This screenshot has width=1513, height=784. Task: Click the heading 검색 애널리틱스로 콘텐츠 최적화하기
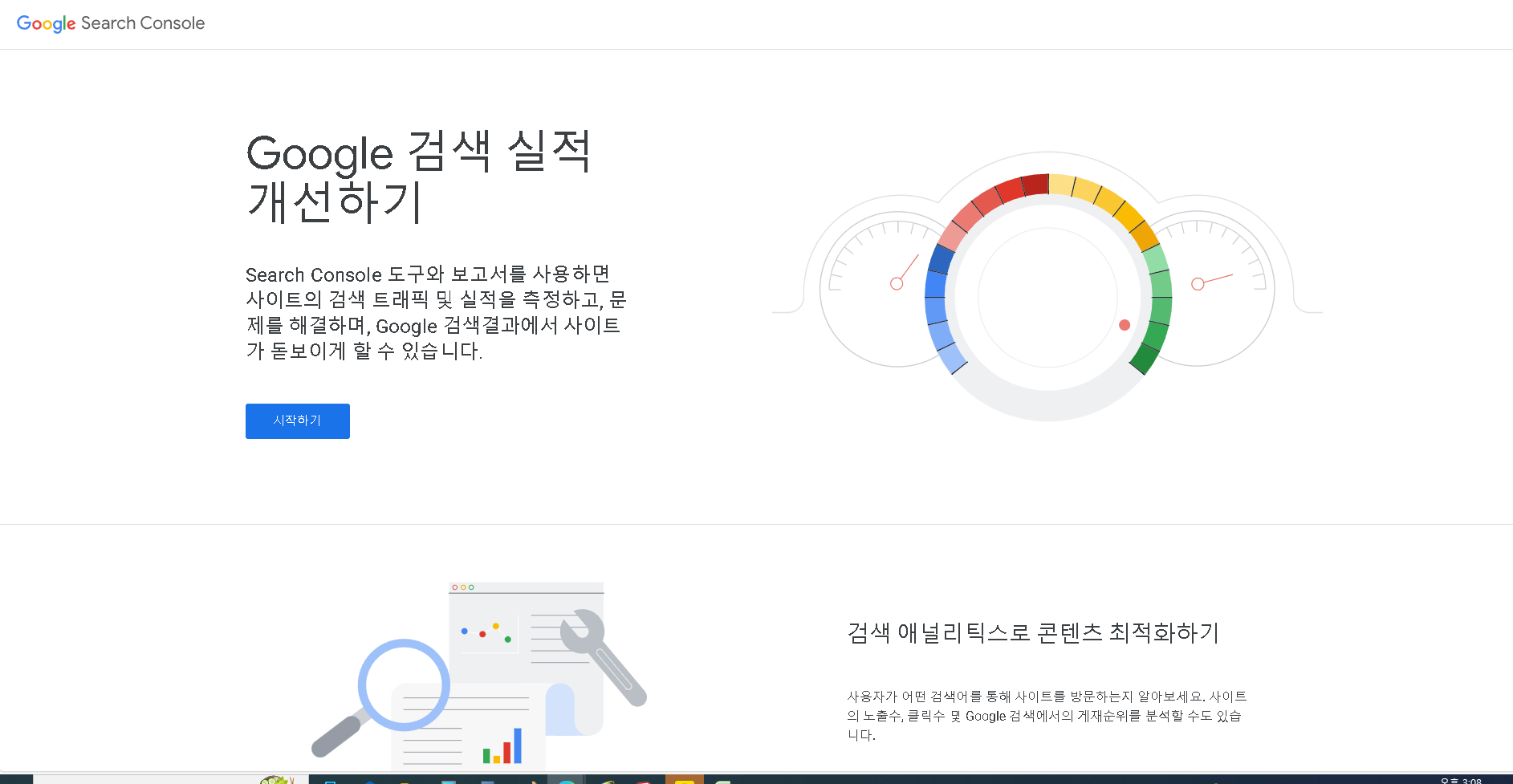tap(1033, 633)
